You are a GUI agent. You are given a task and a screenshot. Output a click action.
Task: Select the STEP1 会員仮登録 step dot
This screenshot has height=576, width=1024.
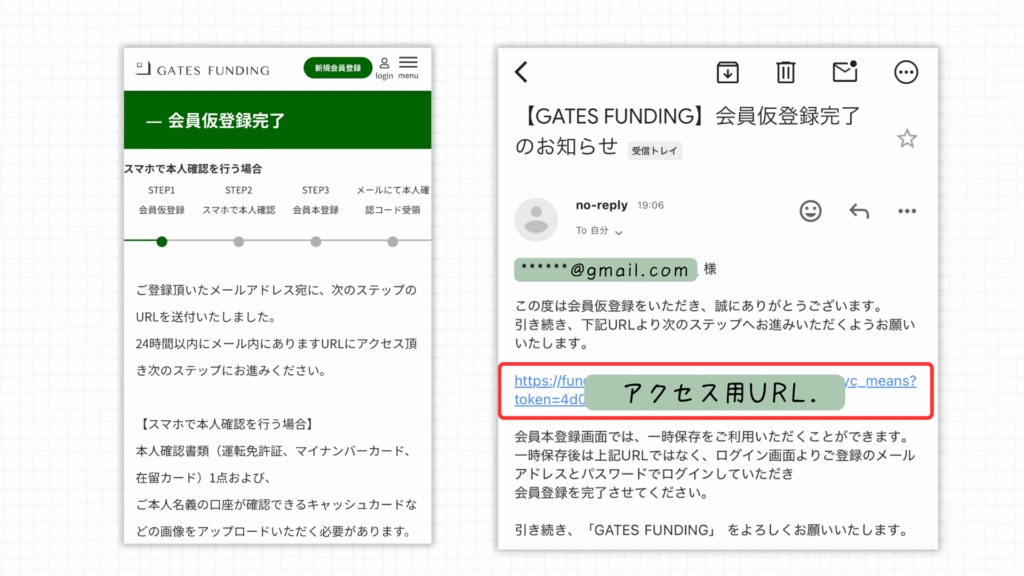click(x=162, y=242)
